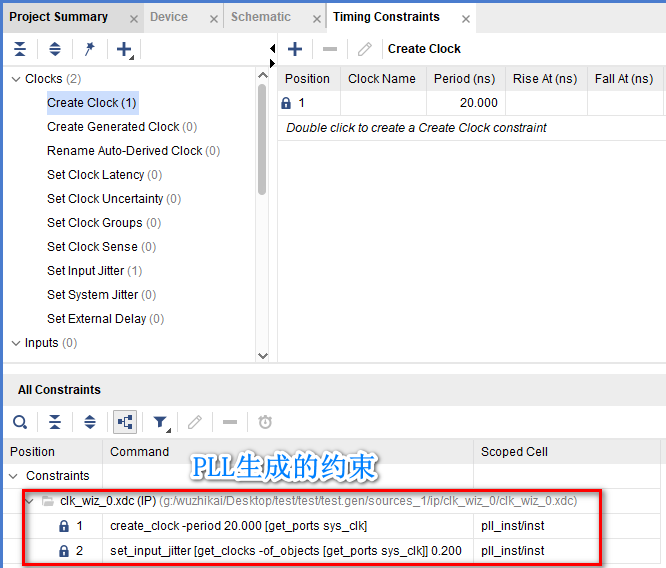Screen dimensions: 666x568
Task: Select Set Clock Uncertainty (0)
Action: (114, 199)
